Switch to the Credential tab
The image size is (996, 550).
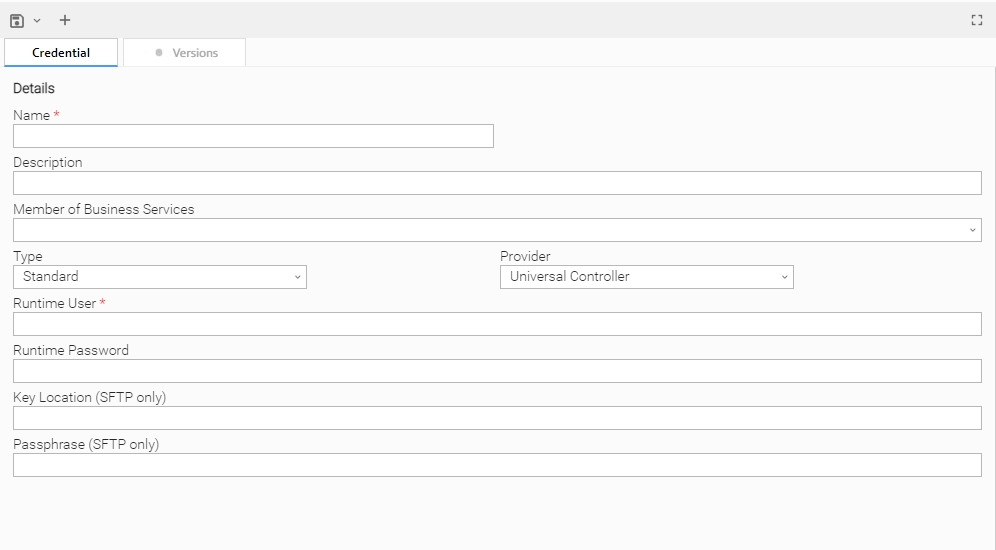(61, 53)
